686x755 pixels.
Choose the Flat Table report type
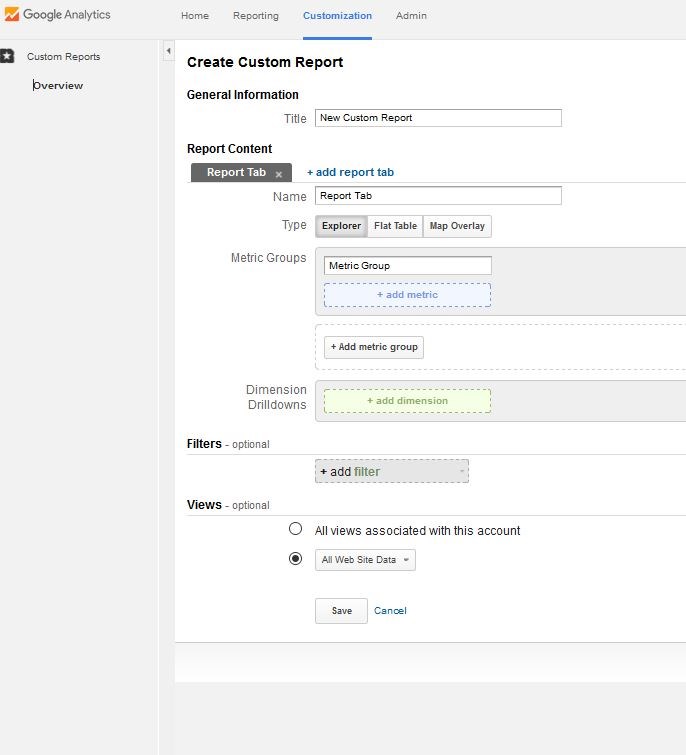[395, 226]
